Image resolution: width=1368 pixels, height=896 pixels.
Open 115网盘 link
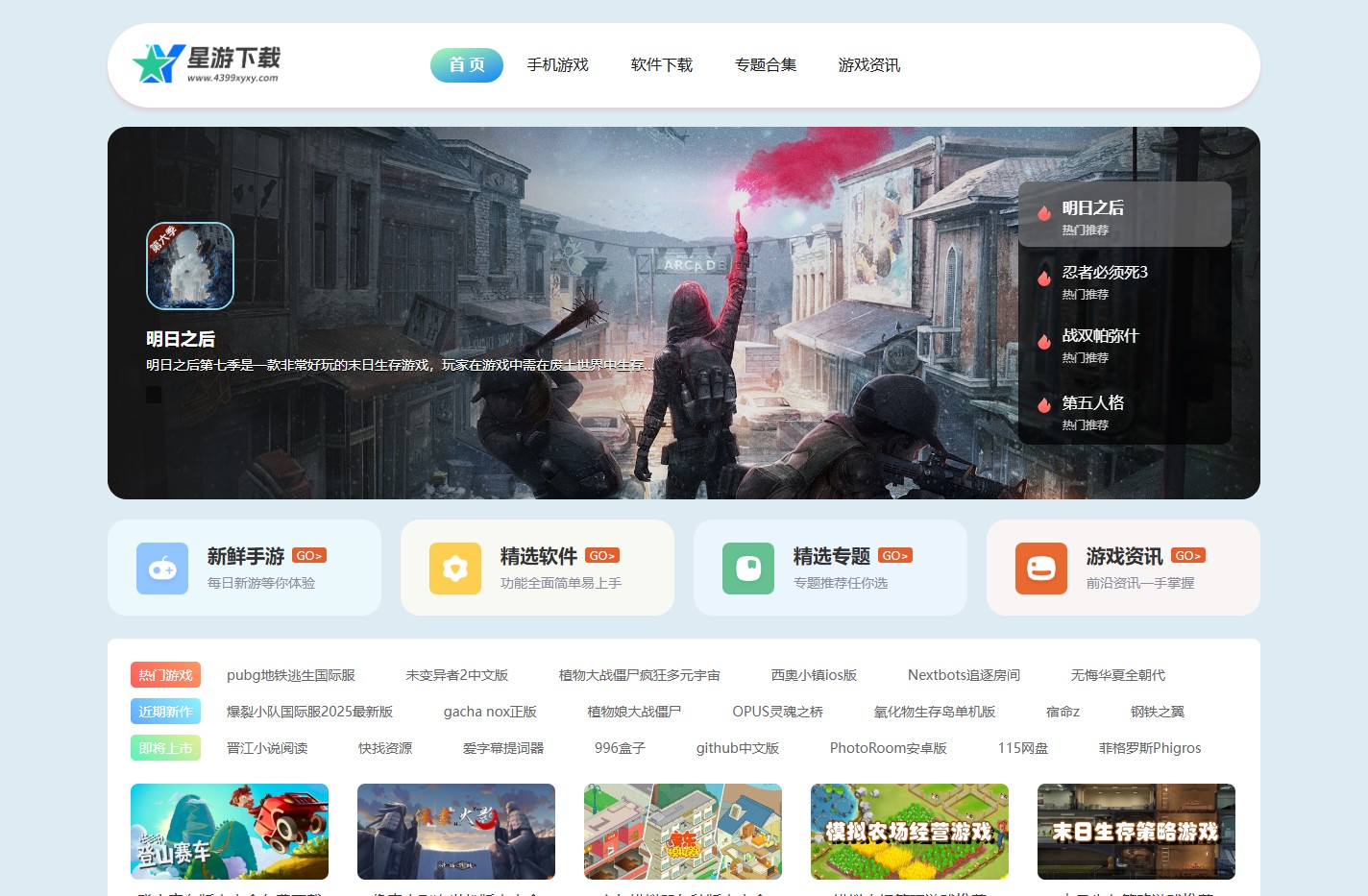1023,748
